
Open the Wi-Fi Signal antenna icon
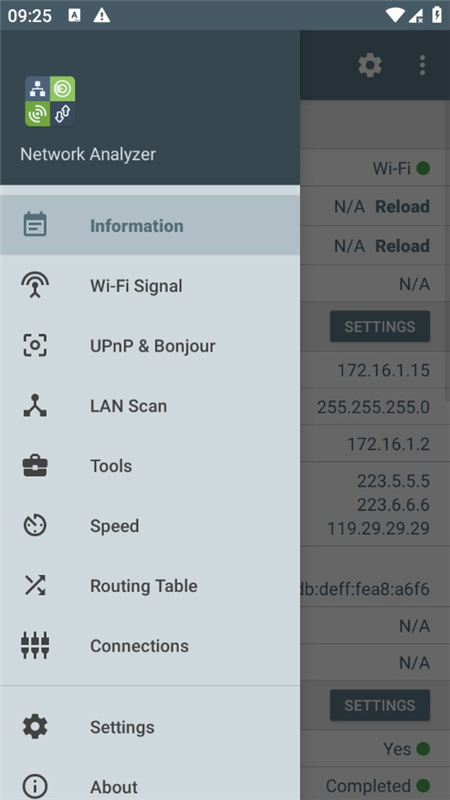coord(35,285)
